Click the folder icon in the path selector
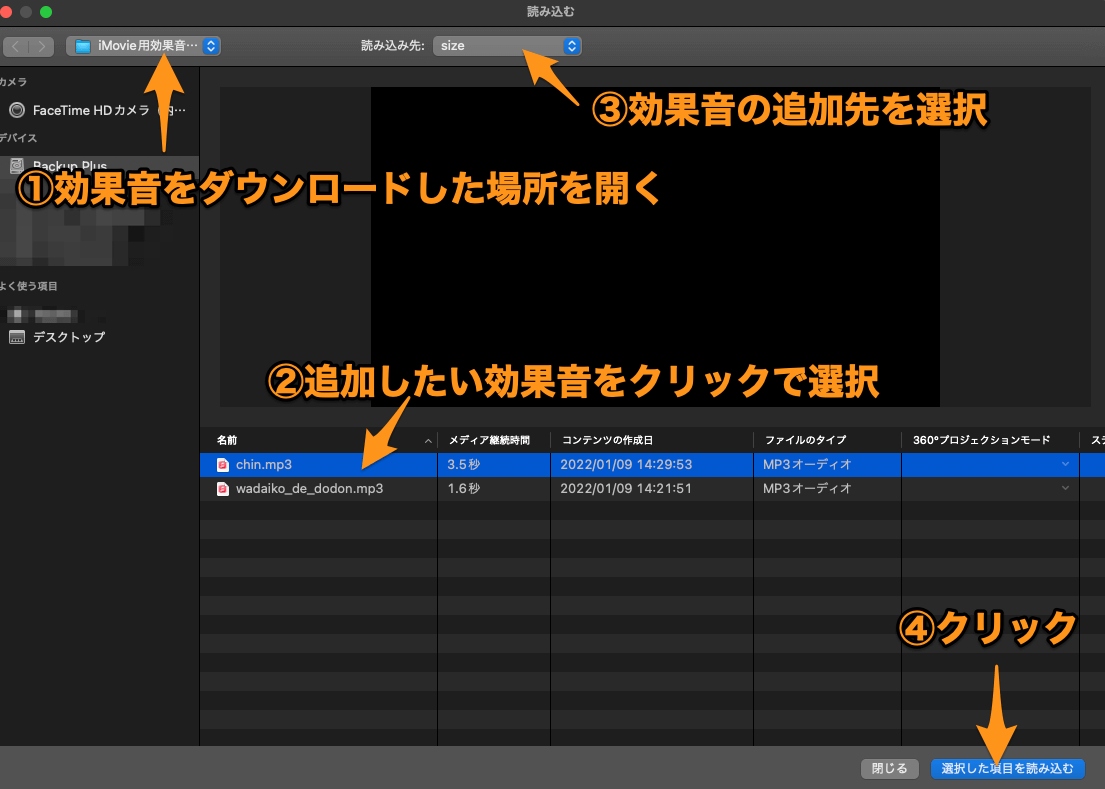The width and height of the screenshot is (1105, 789). click(84, 45)
